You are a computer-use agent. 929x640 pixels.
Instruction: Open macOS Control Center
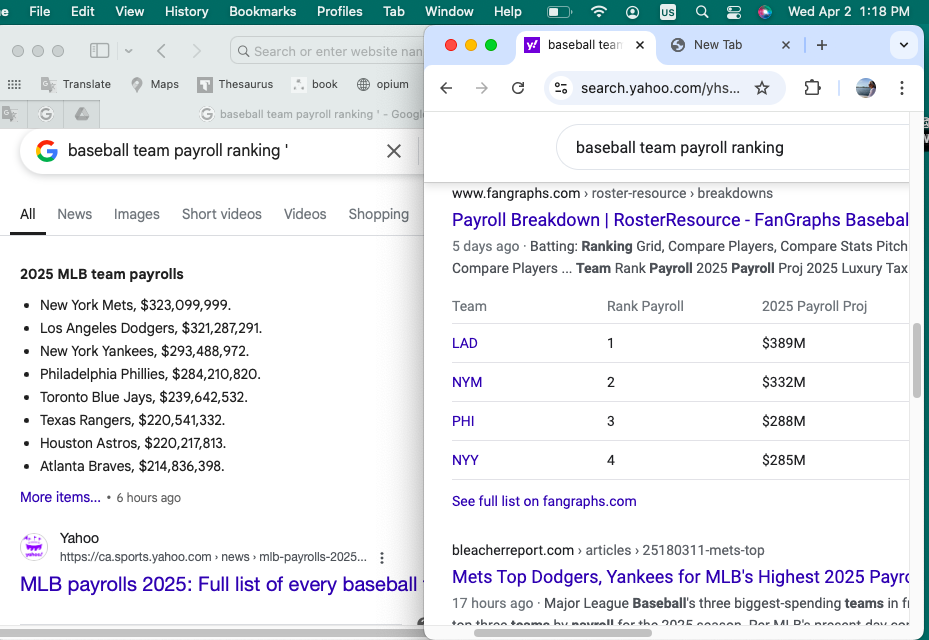pyautogui.click(x=734, y=12)
